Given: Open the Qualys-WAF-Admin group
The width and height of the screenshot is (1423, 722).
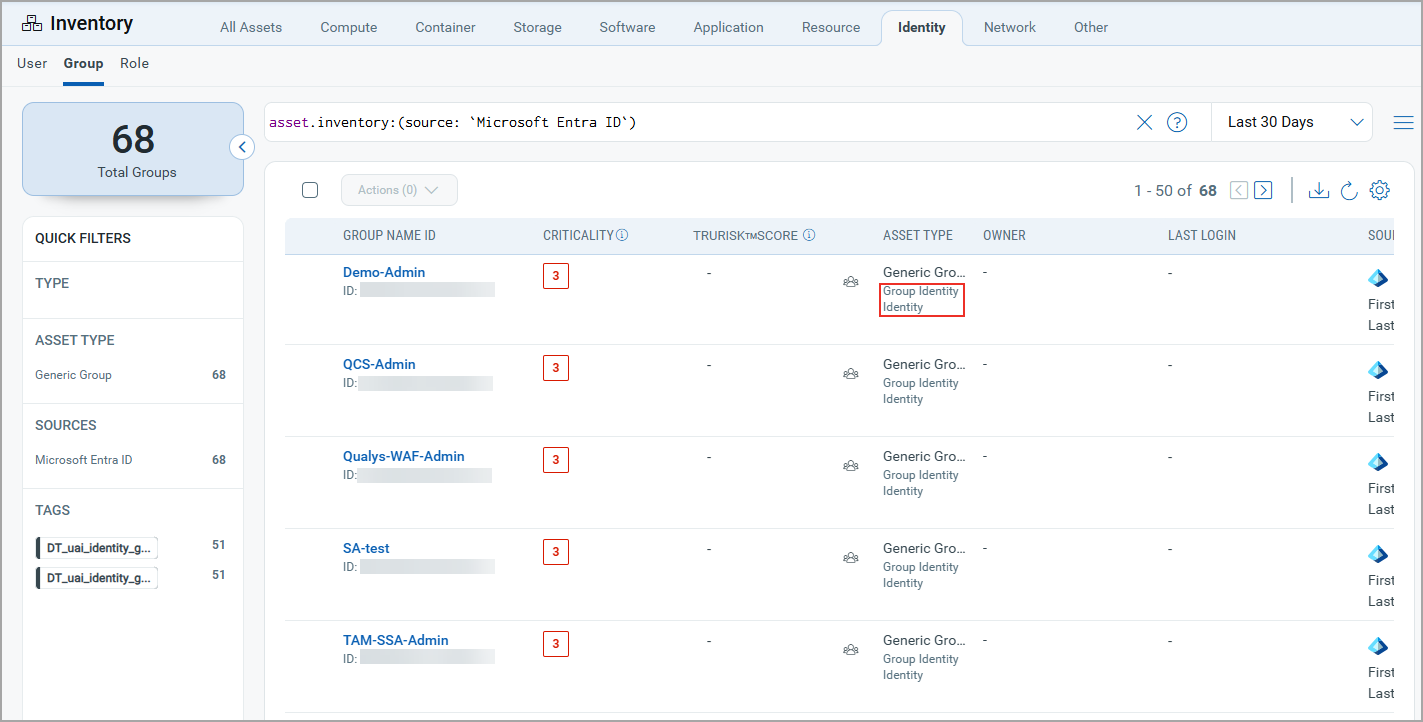Looking at the screenshot, I should [x=403, y=456].
